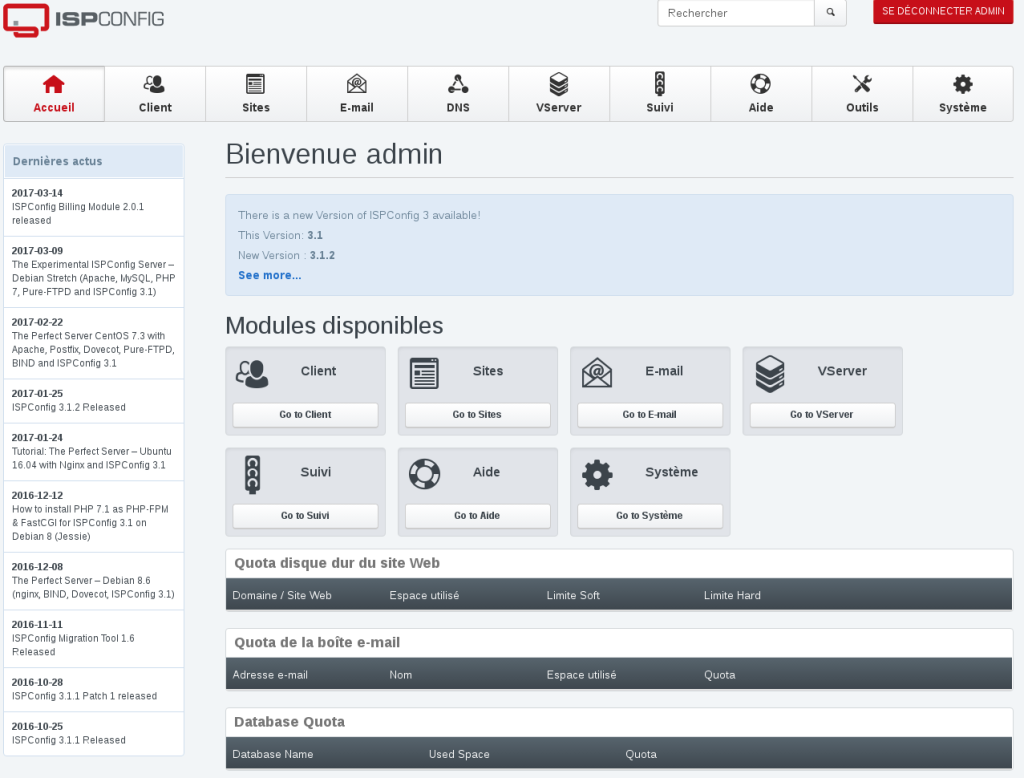Click the ISPConfig logo

(84, 20)
